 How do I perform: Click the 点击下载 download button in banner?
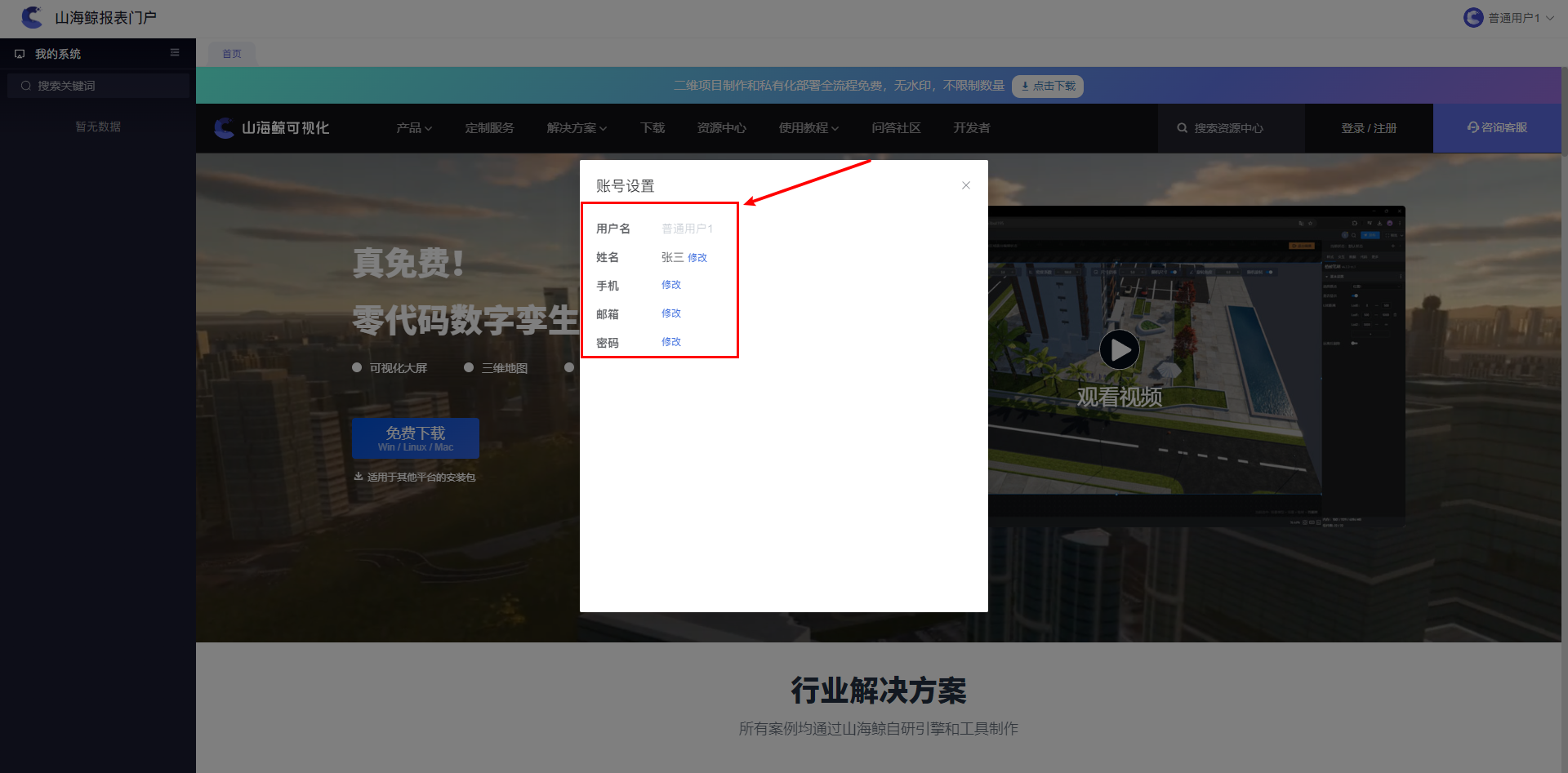1048,86
